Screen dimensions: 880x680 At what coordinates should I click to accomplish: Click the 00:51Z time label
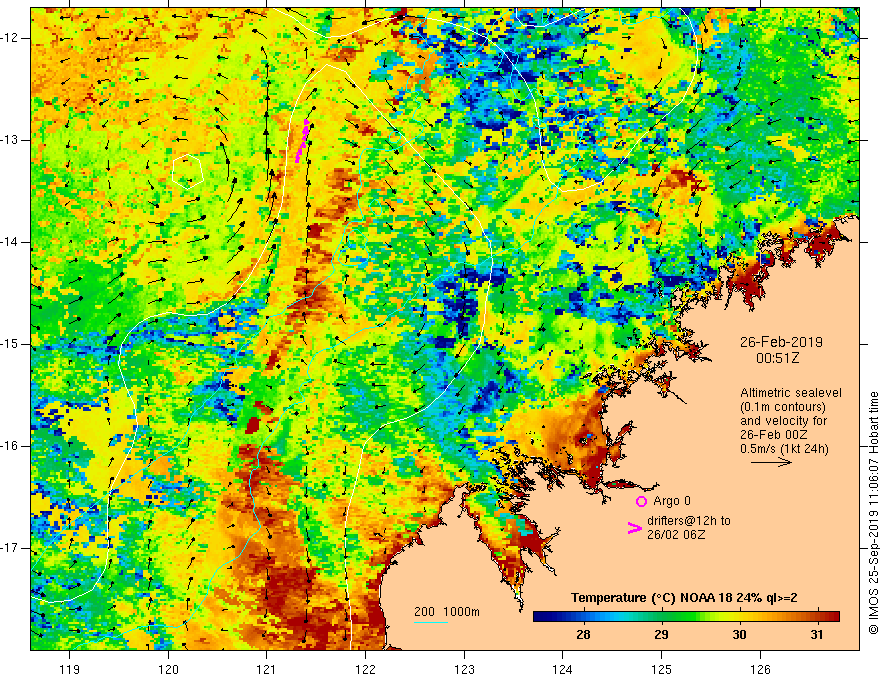tap(777, 358)
